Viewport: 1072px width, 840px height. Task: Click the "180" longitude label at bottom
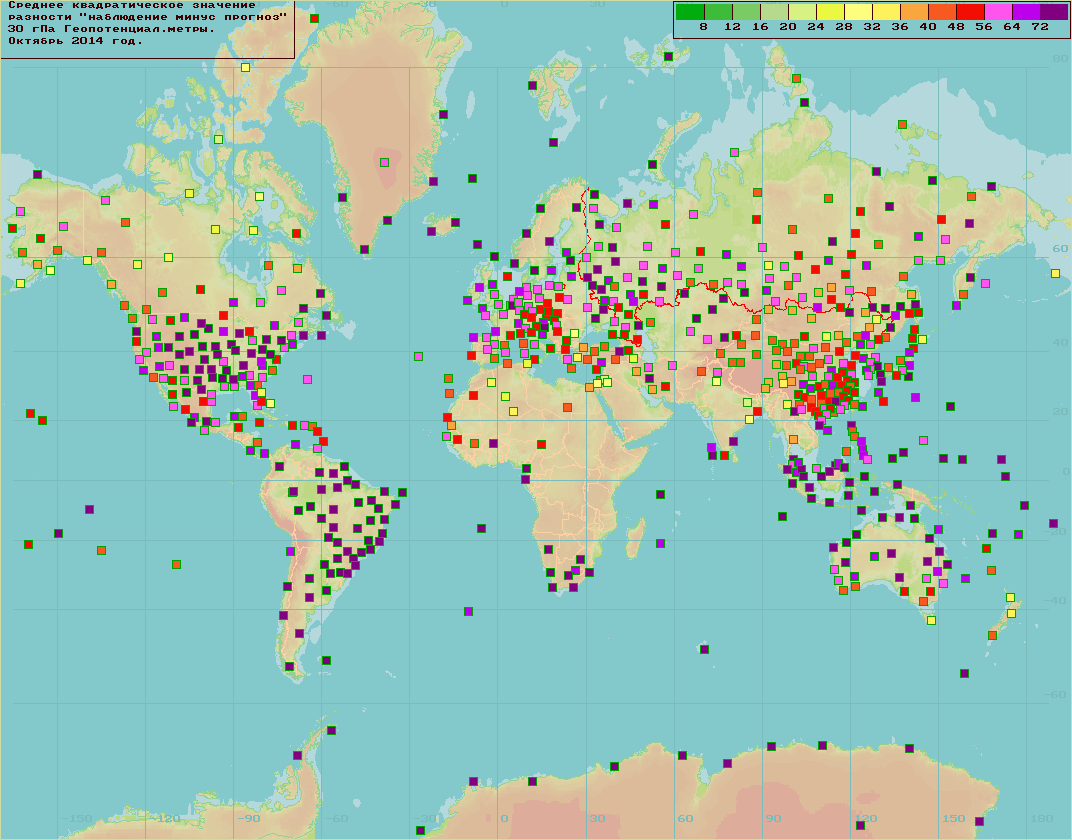(1041, 818)
